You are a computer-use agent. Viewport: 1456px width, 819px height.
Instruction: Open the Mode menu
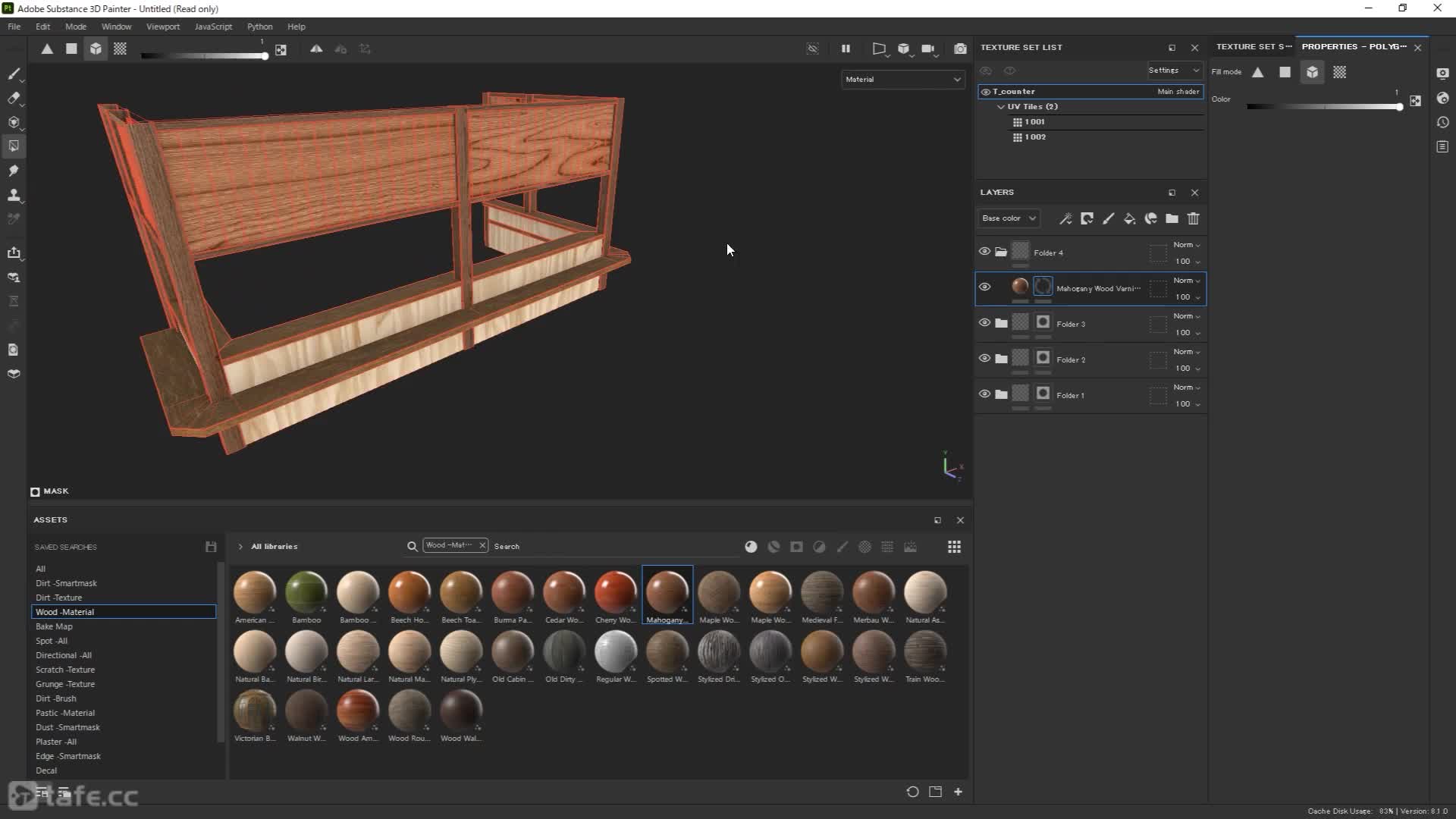(x=76, y=27)
